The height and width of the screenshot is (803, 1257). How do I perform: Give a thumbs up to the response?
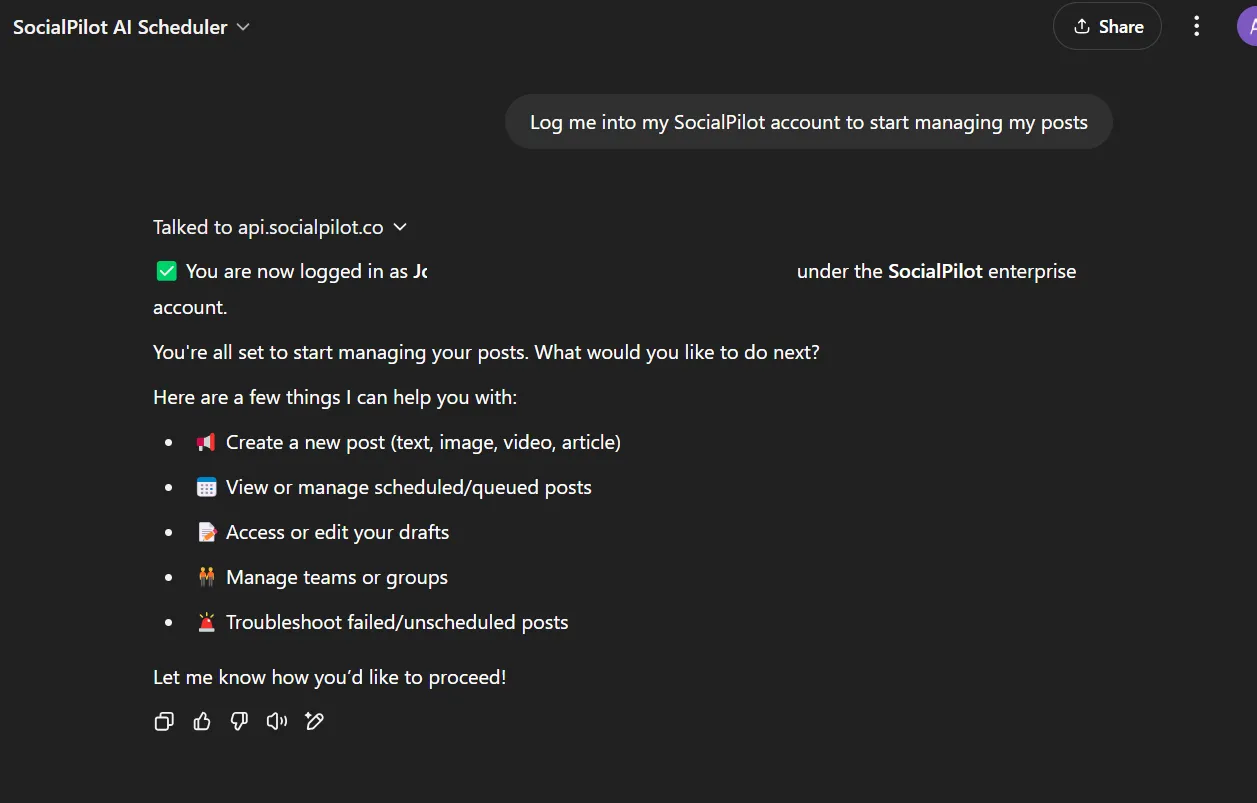pos(201,721)
